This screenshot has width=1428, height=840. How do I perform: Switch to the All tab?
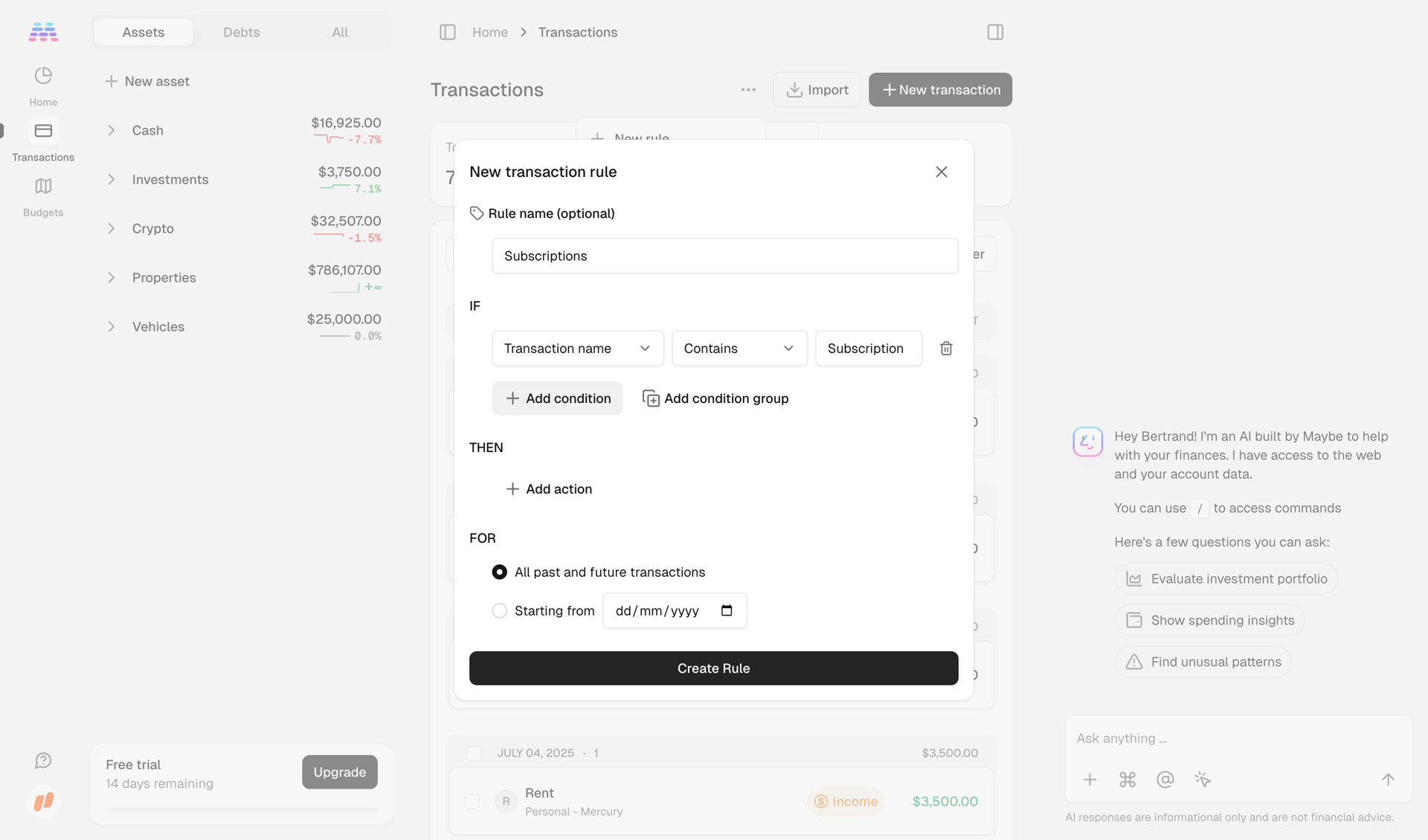339,32
